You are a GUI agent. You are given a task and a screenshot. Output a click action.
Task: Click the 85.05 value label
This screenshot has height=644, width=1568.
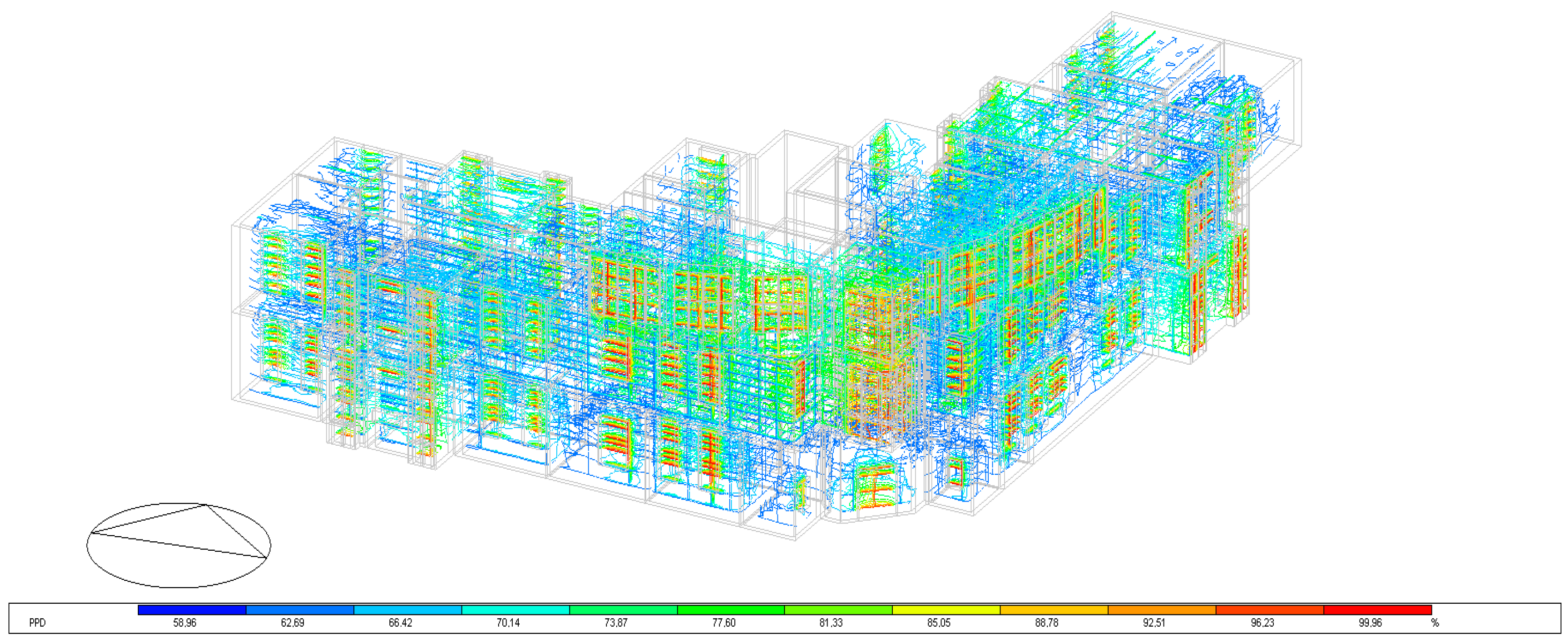[939, 623]
